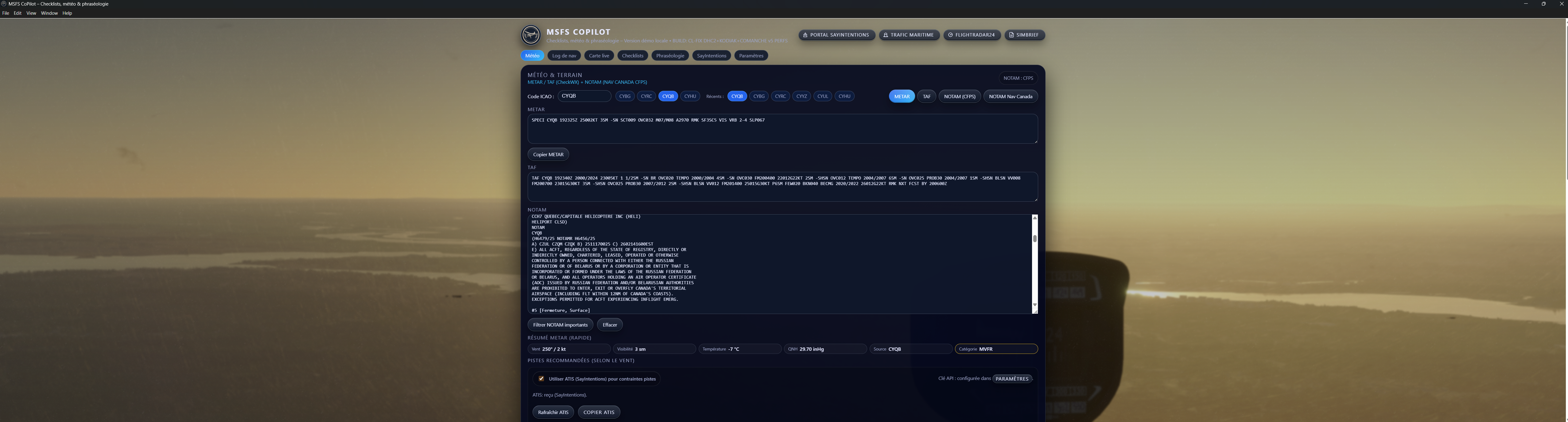Switch to NOTAM Nav Canada source
The image size is (1568, 422).
[x=1010, y=96]
